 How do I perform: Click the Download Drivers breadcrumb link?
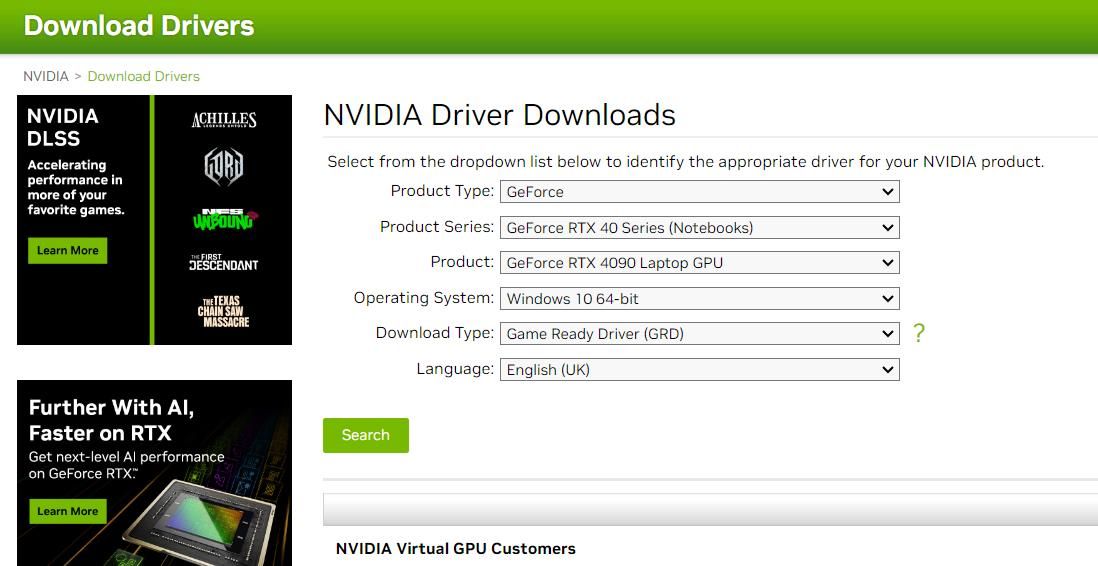tap(143, 76)
